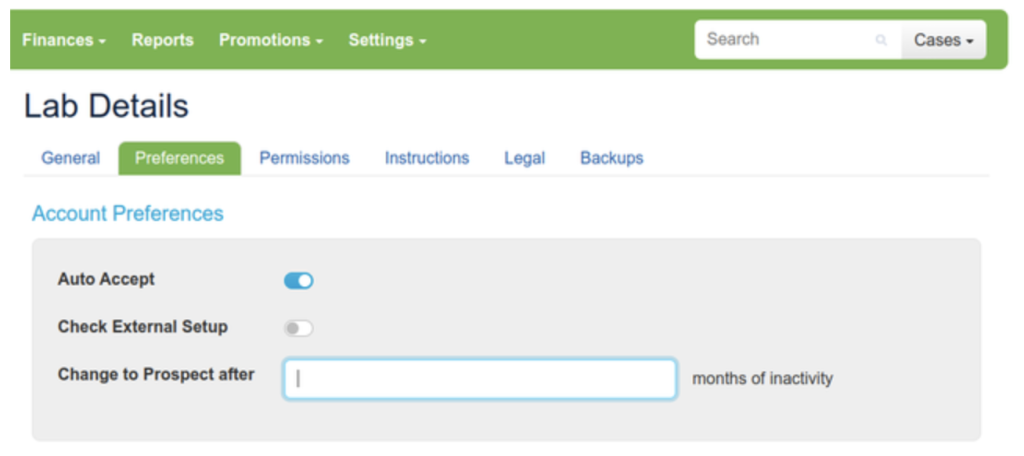Switch to the Legal tab
This screenshot has width=1024, height=456.
click(524, 158)
